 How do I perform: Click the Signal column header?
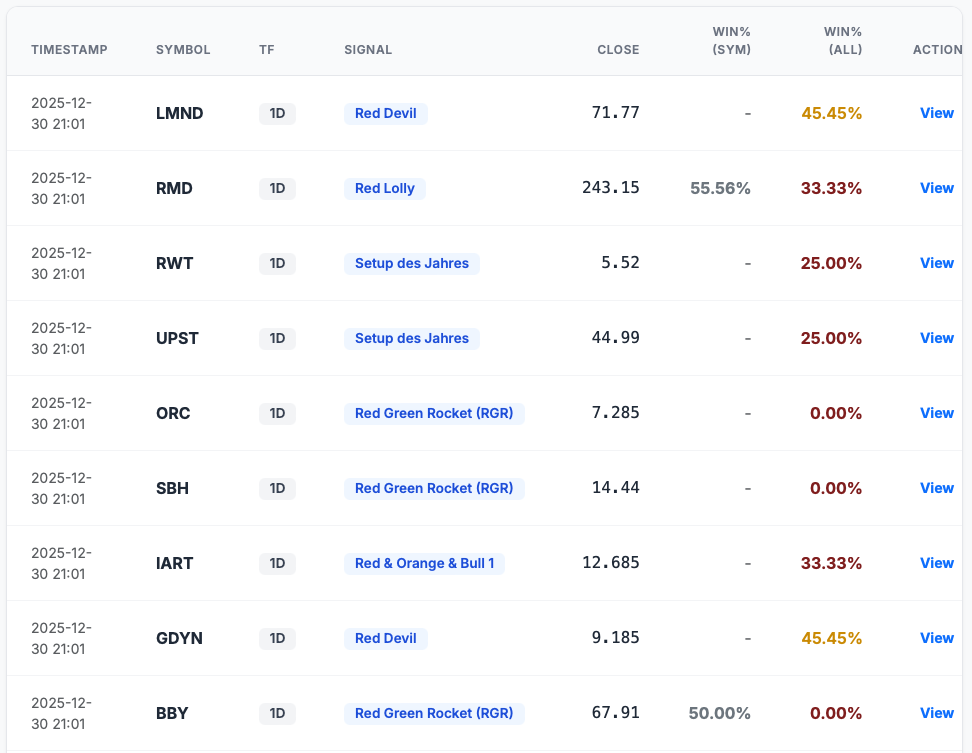368,50
